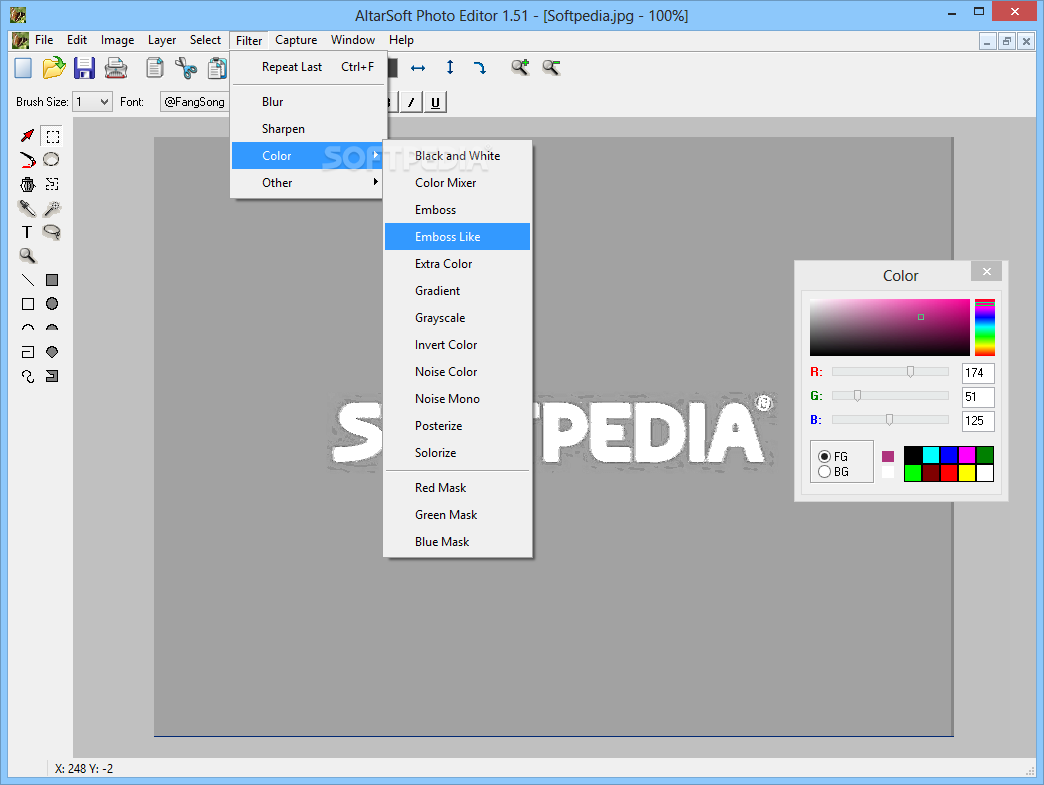Rotate the image with curved arrow icon
Image resolution: width=1044 pixels, height=785 pixels.
coord(479,68)
